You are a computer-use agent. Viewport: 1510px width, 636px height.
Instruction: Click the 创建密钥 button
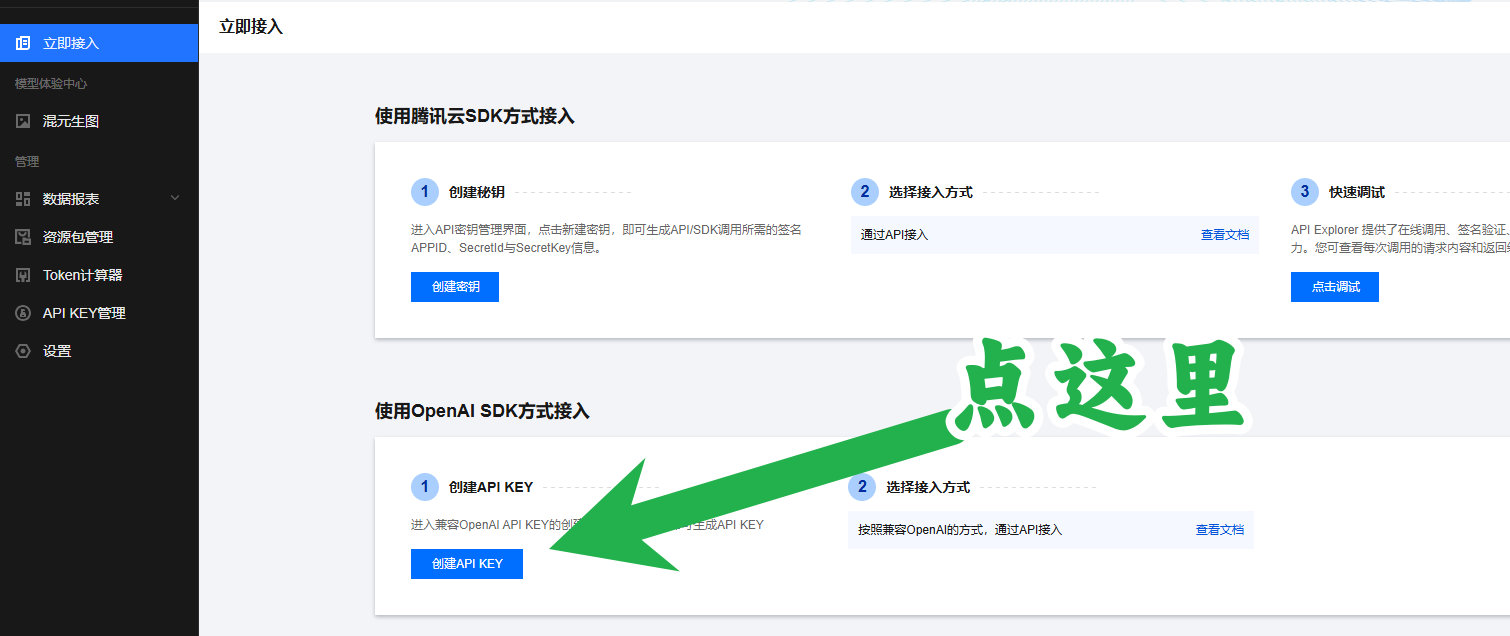pyautogui.click(x=455, y=287)
